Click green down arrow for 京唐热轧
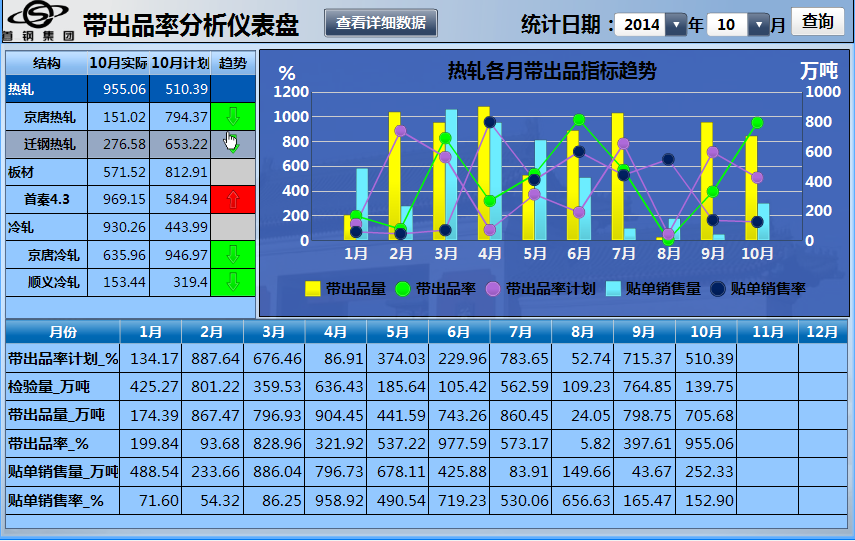The width and height of the screenshot is (855, 541). pyautogui.click(x=233, y=117)
